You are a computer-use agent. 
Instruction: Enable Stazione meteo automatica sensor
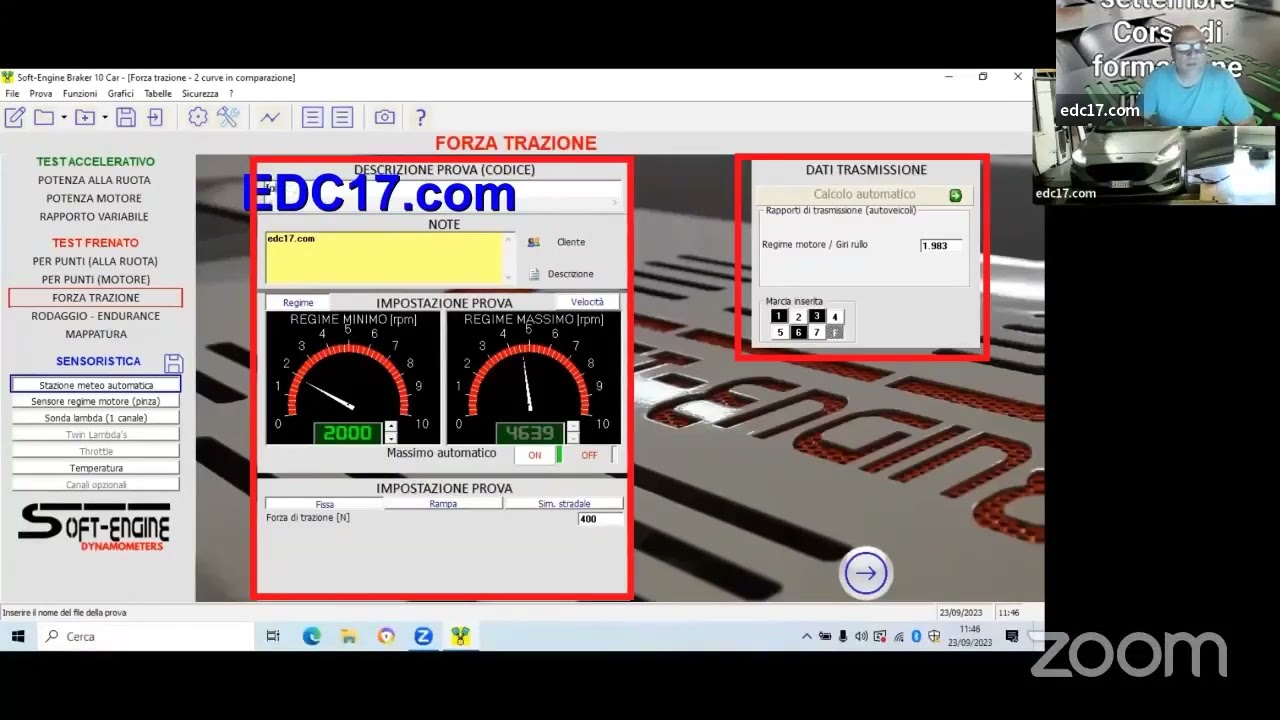point(96,385)
